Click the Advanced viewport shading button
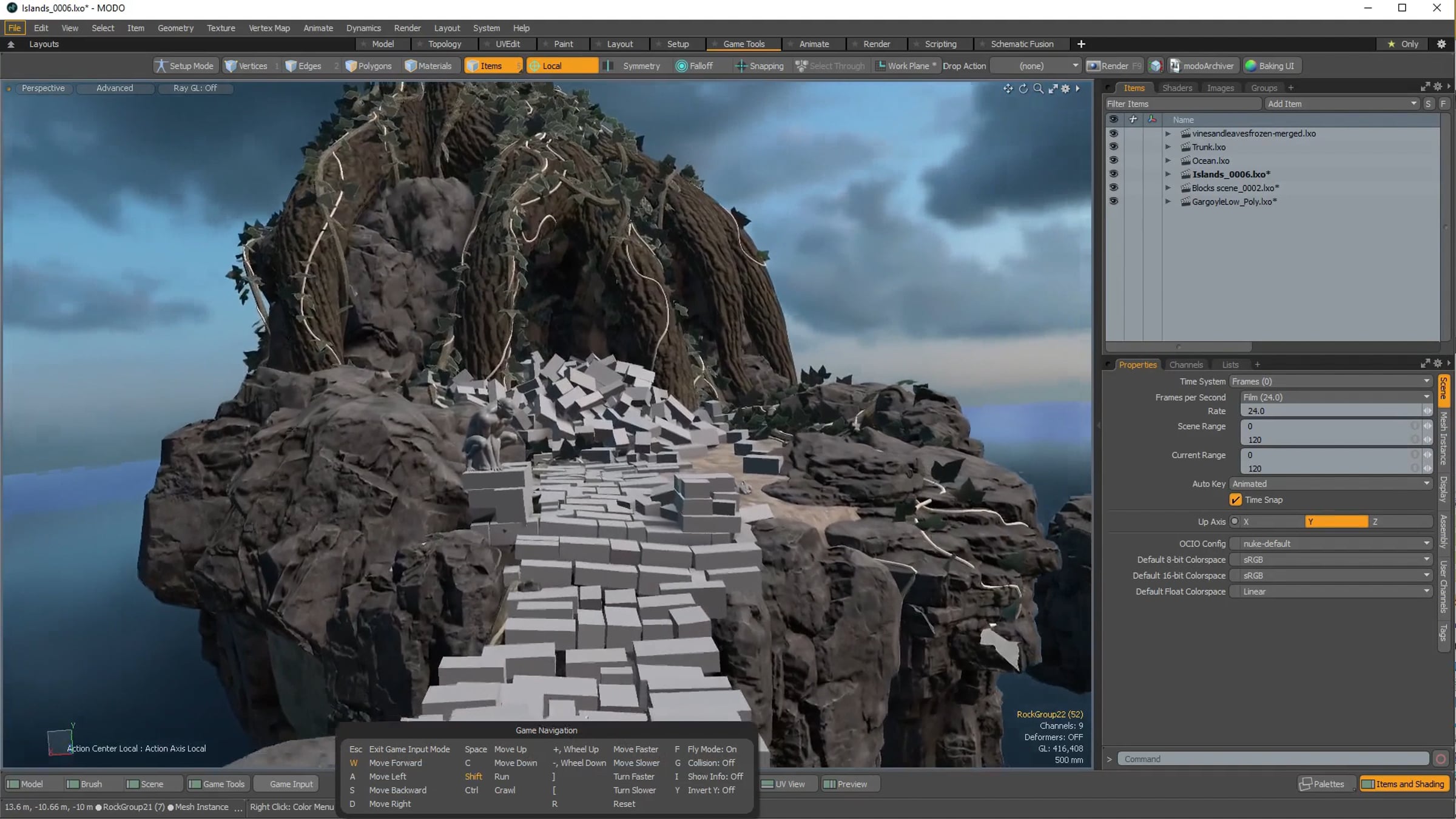Screen dimensions: 1456x819 coord(115,88)
